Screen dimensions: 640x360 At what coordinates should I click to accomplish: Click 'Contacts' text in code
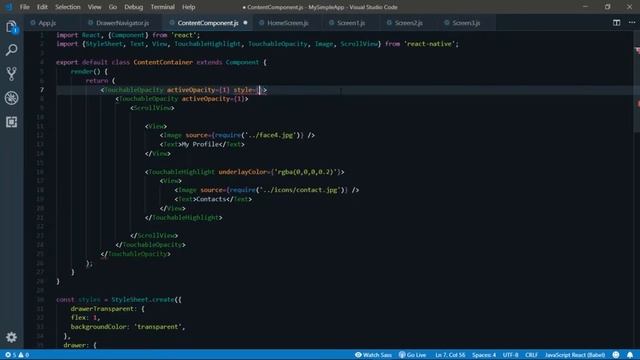[x=211, y=199]
